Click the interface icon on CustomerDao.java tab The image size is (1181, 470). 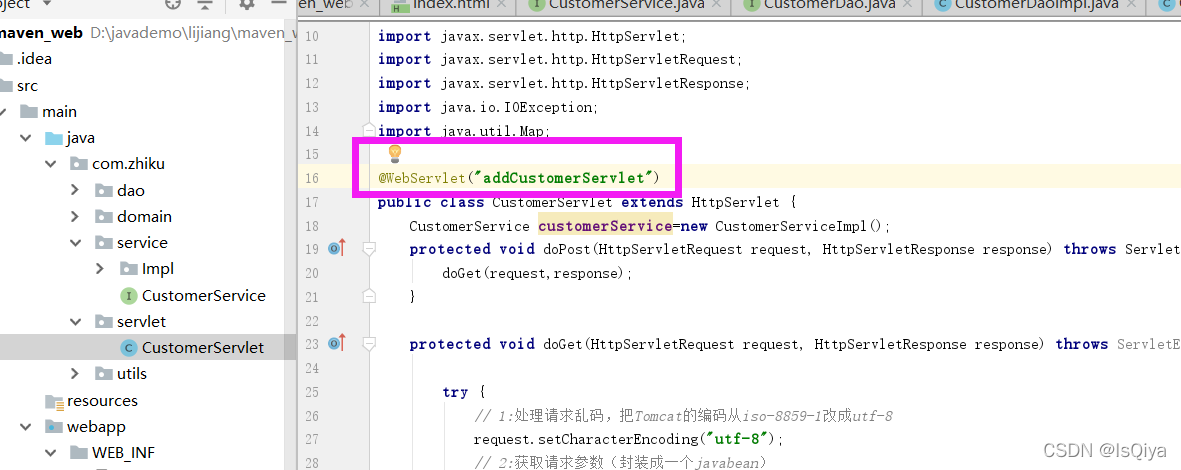(752, 5)
